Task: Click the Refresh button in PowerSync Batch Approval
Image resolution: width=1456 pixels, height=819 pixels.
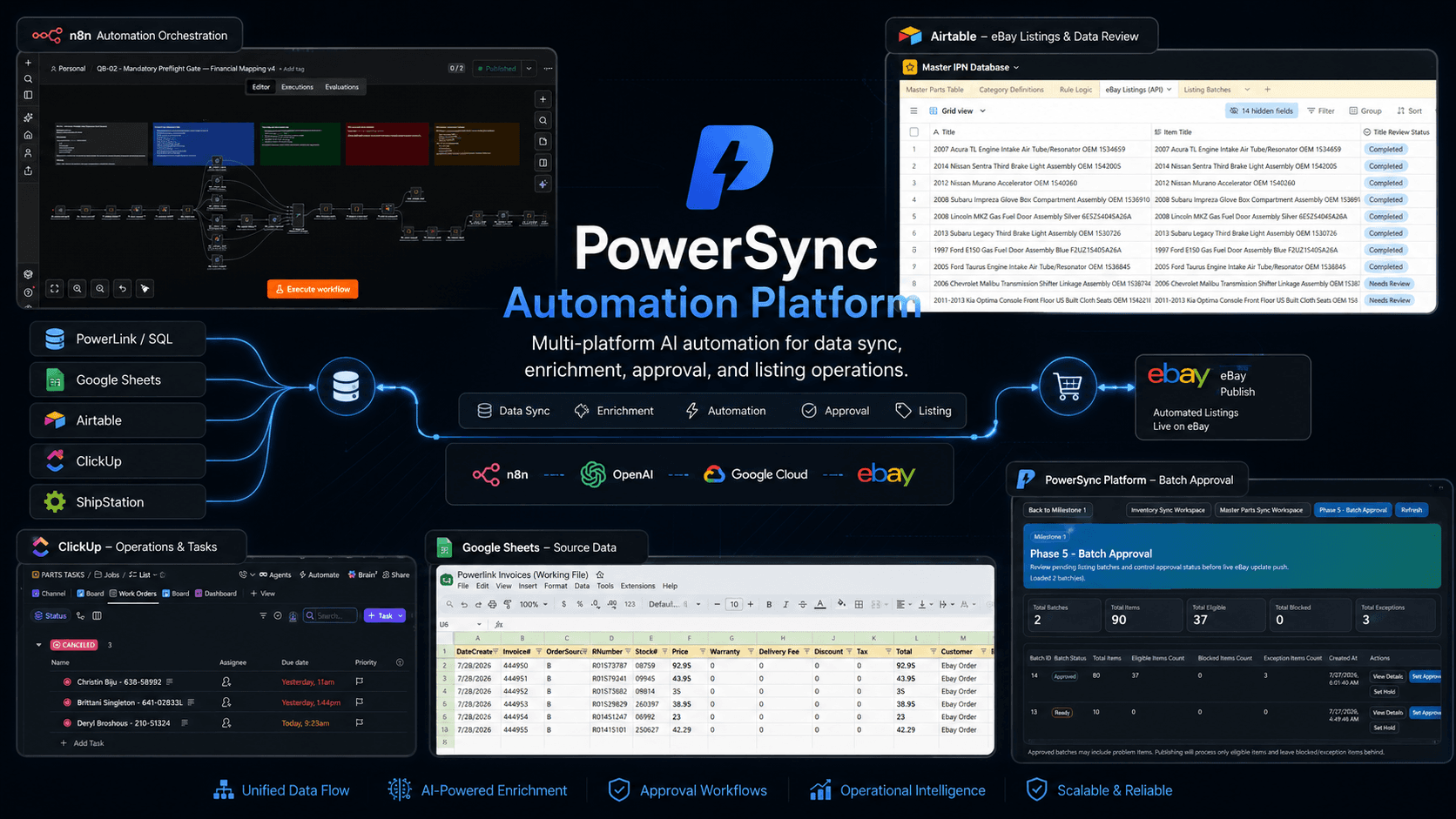Action: pyautogui.click(x=1412, y=510)
